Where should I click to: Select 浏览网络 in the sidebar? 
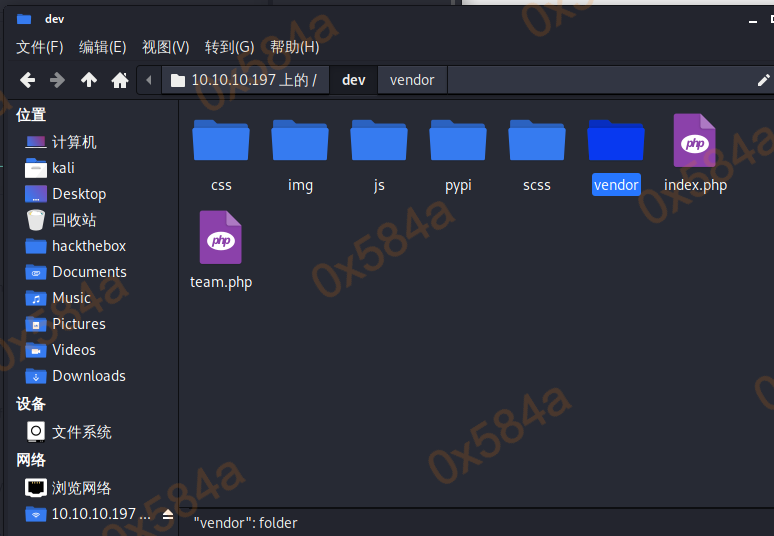(x=81, y=488)
